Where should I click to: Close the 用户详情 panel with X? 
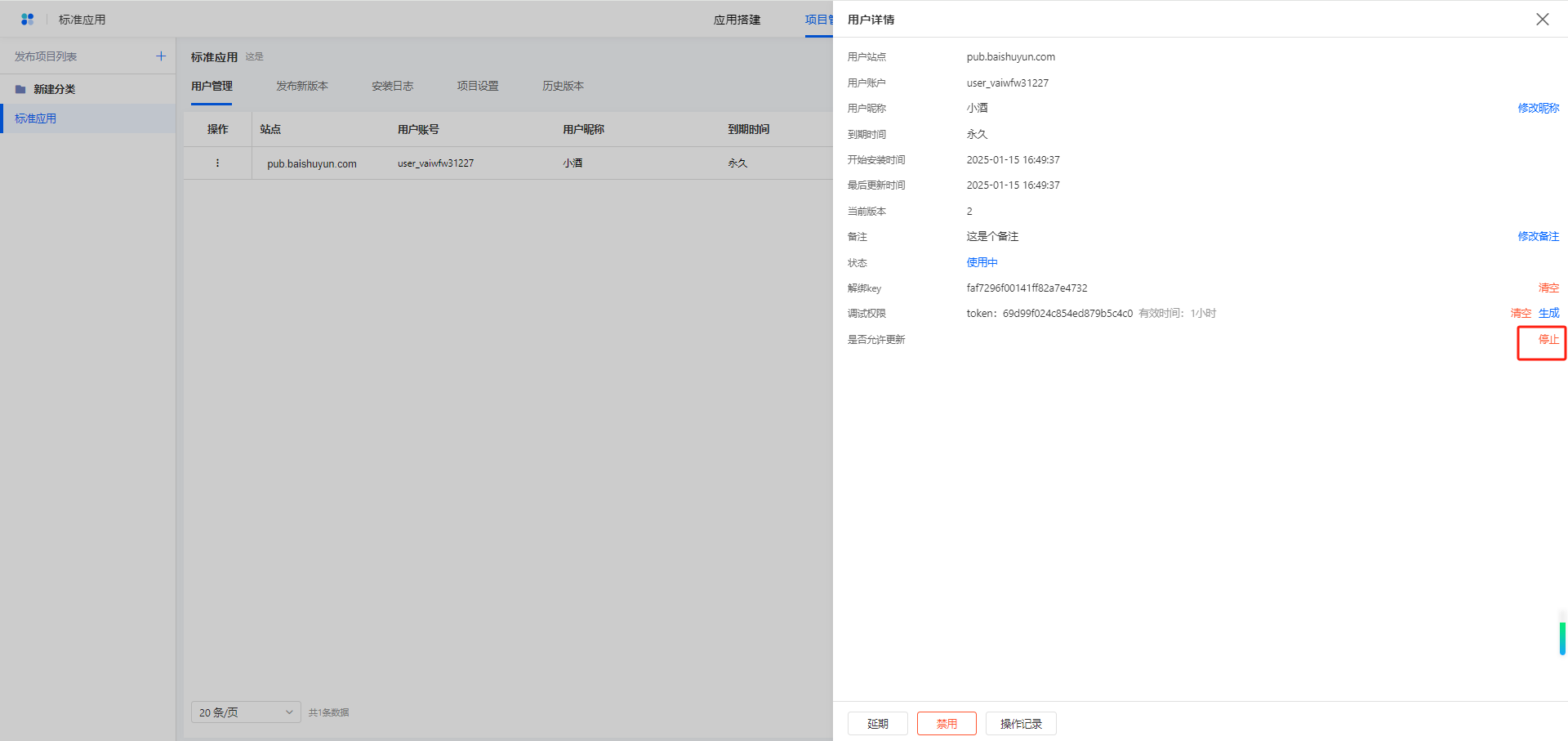click(1542, 19)
